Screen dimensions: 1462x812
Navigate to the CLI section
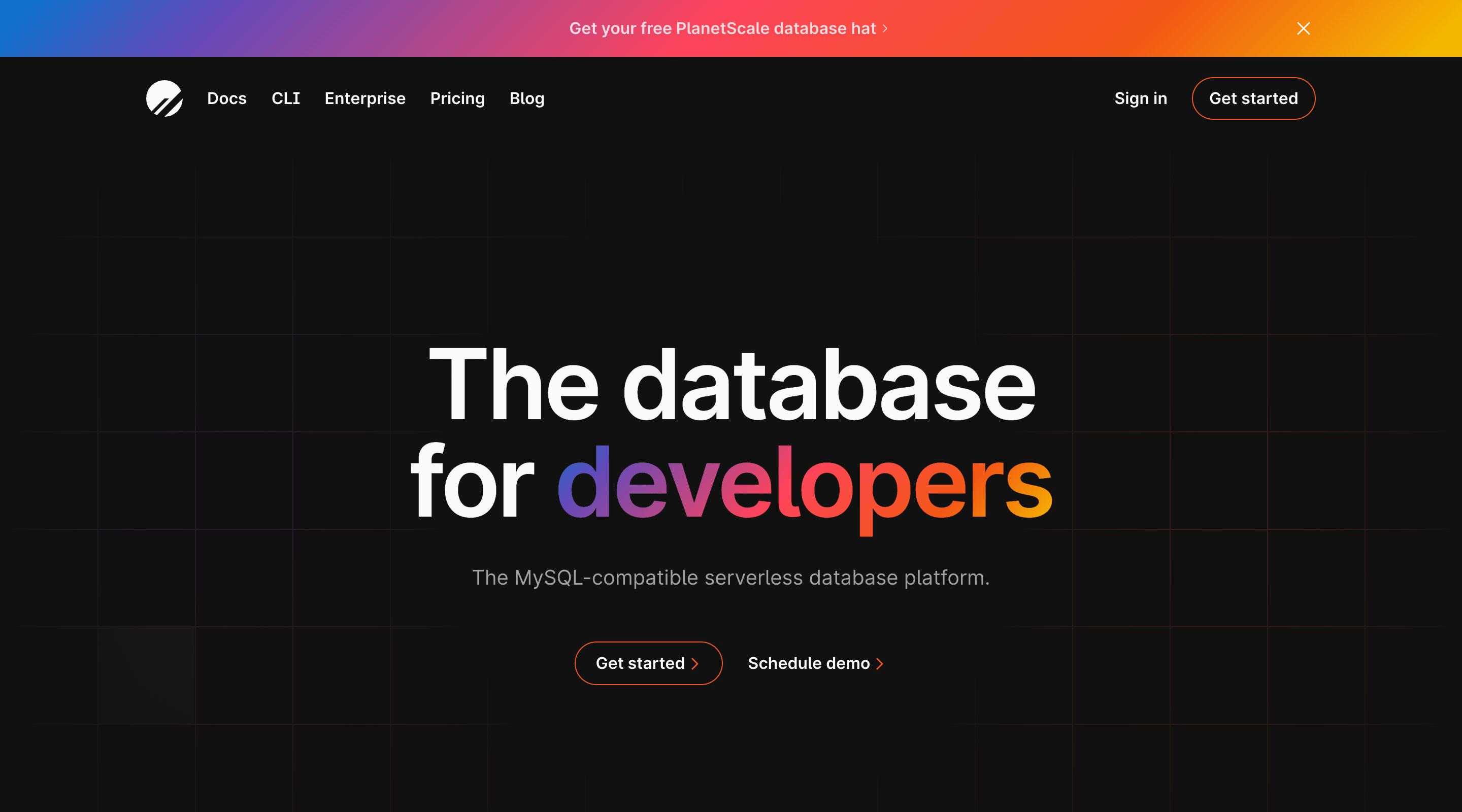coord(286,98)
